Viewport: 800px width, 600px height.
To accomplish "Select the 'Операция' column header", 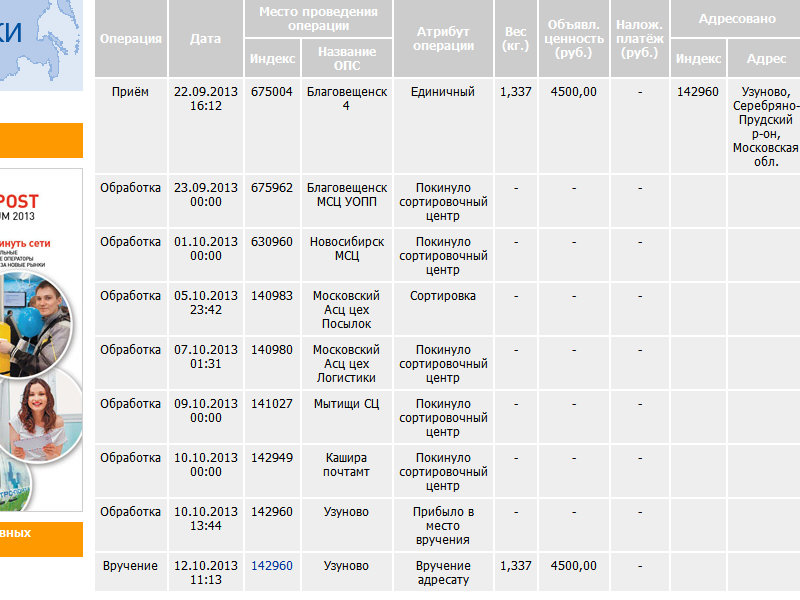I will pyautogui.click(x=131, y=39).
